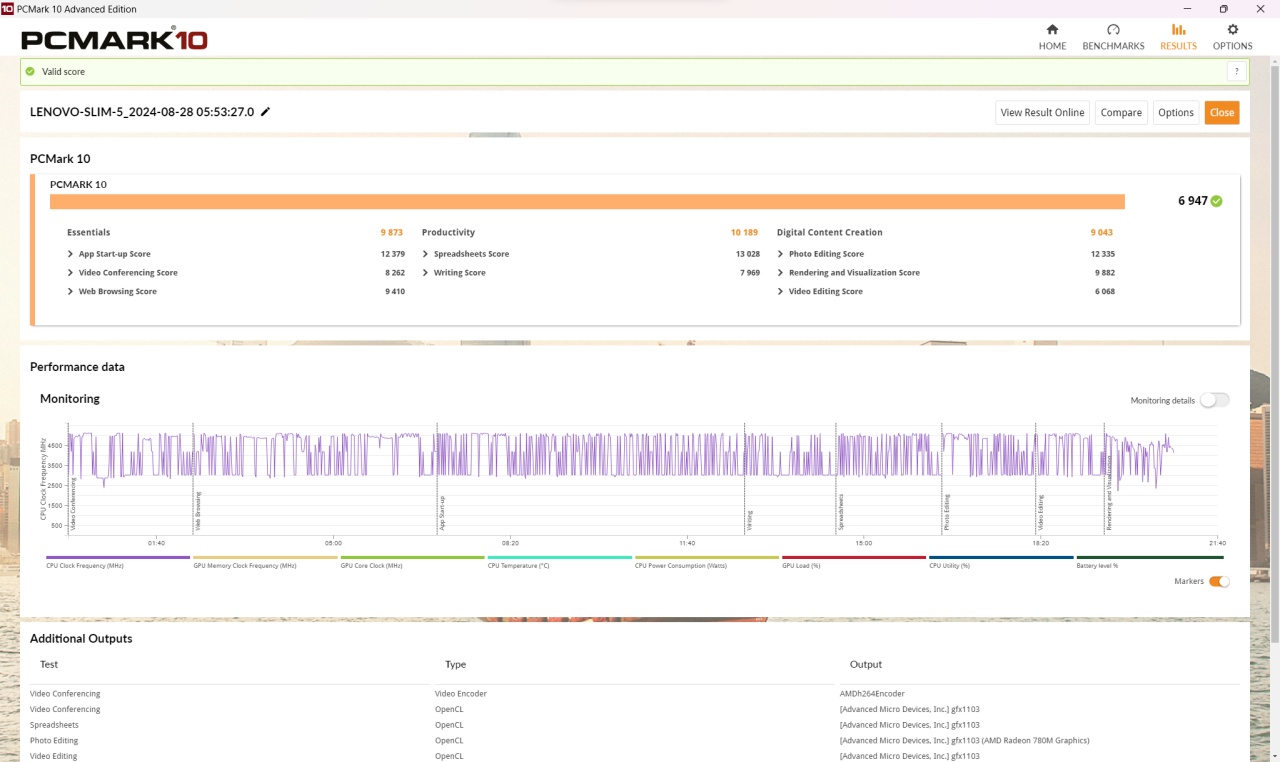Click the Productivity score 10 189
This screenshot has height=762, width=1280.
[744, 232]
